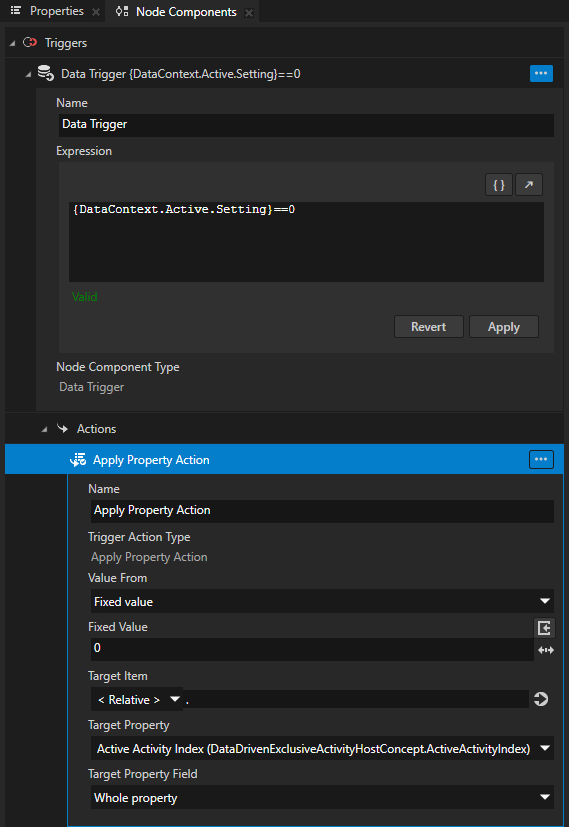569x827 pixels.
Task: Close the Node Components tab
Action: click(249, 13)
